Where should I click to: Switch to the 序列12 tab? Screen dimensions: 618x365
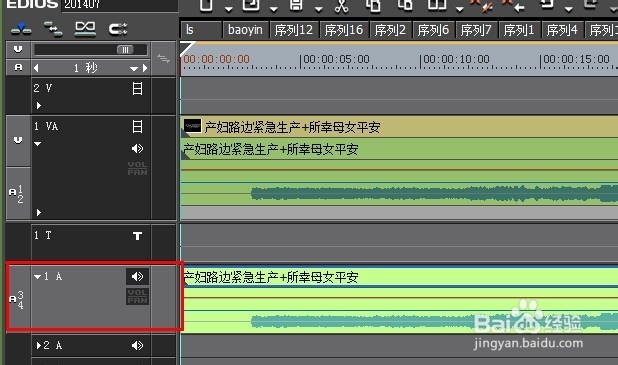(x=294, y=30)
